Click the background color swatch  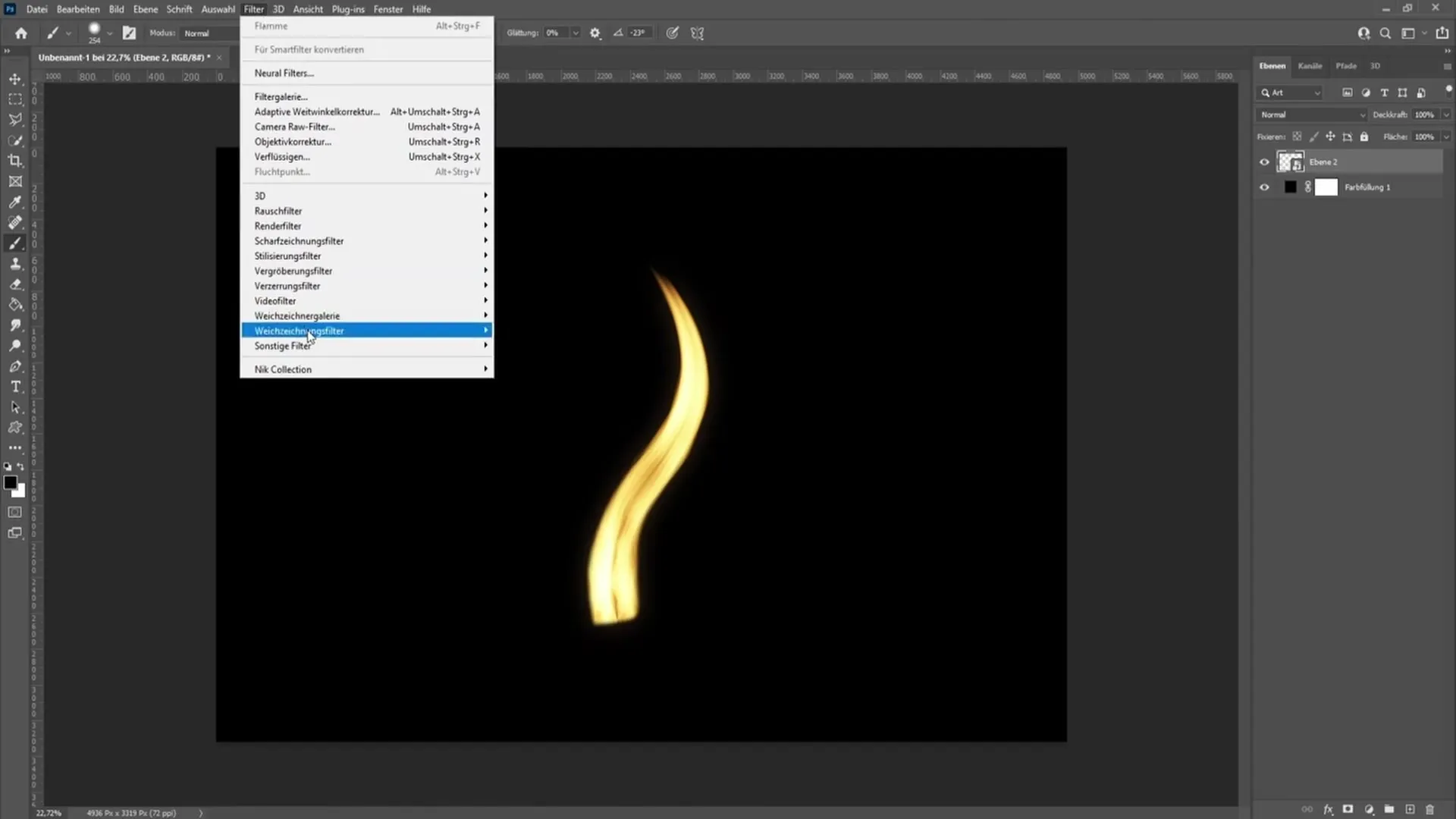coord(20,493)
